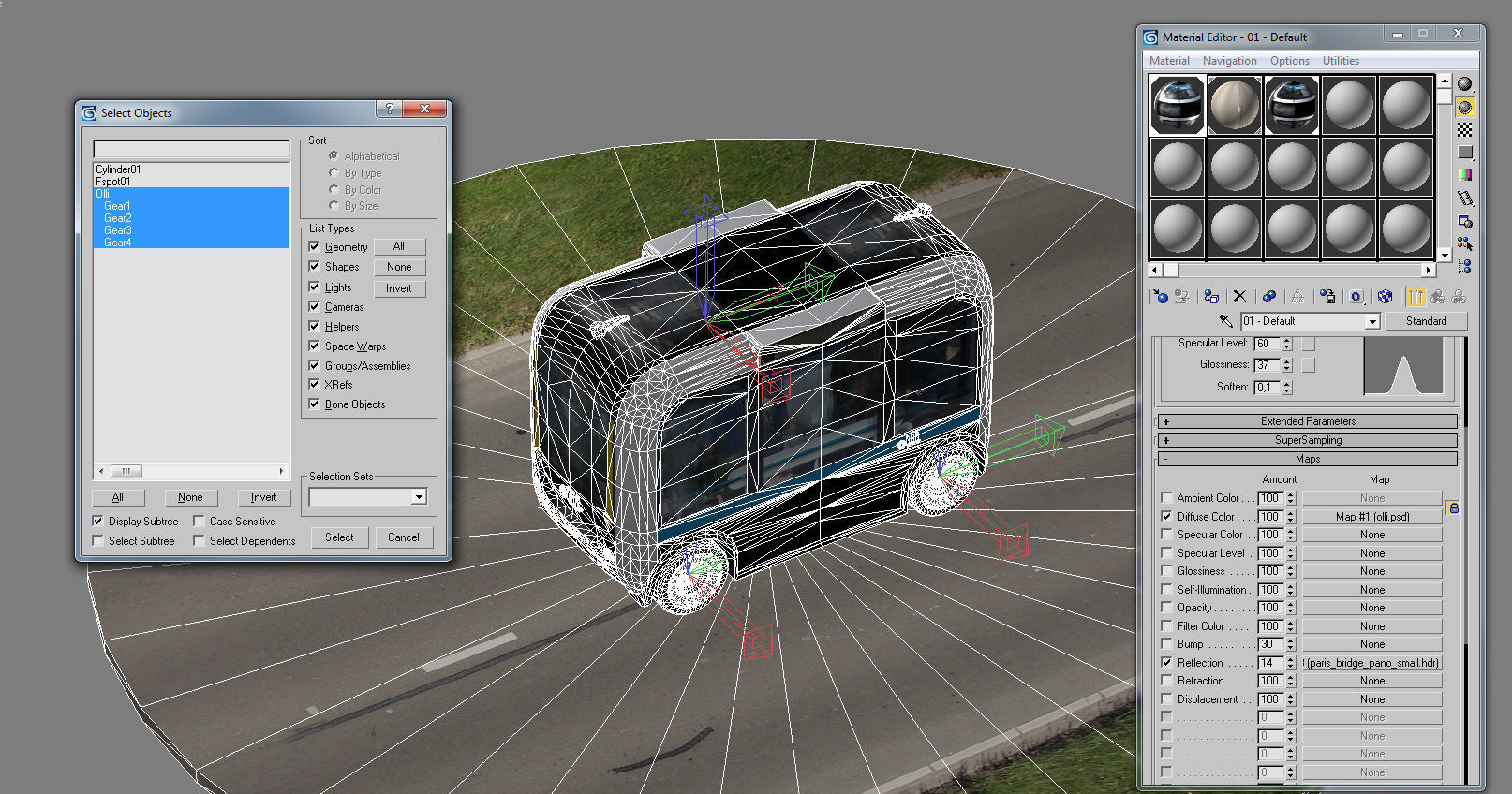Click Put Material to Scene icon
1512x794 pixels.
[x=1182, y=297]
